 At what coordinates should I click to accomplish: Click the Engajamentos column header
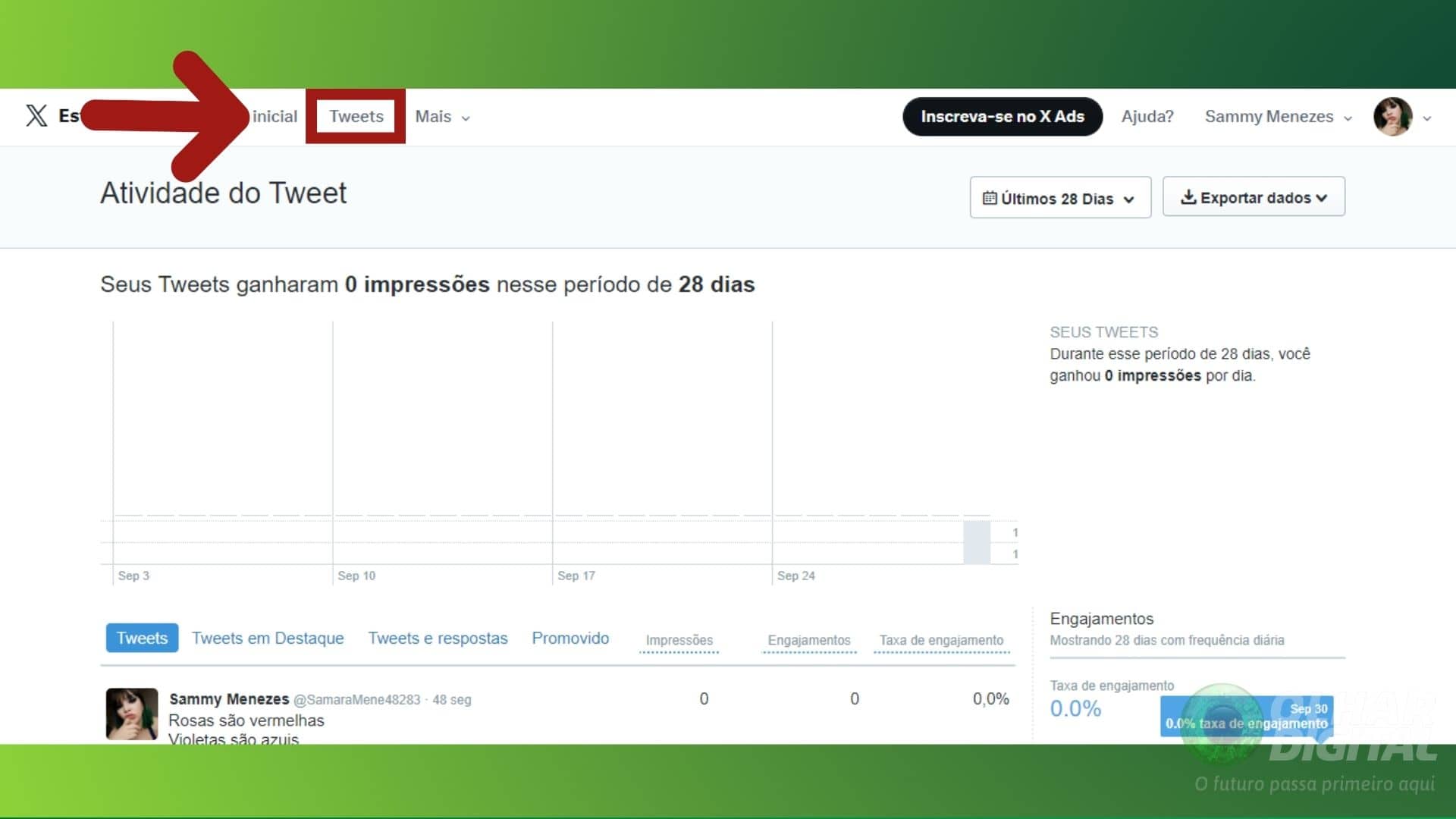point(809,641)
